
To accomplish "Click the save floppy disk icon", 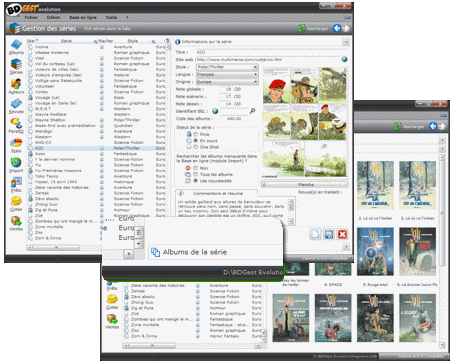I will point(329,234).
